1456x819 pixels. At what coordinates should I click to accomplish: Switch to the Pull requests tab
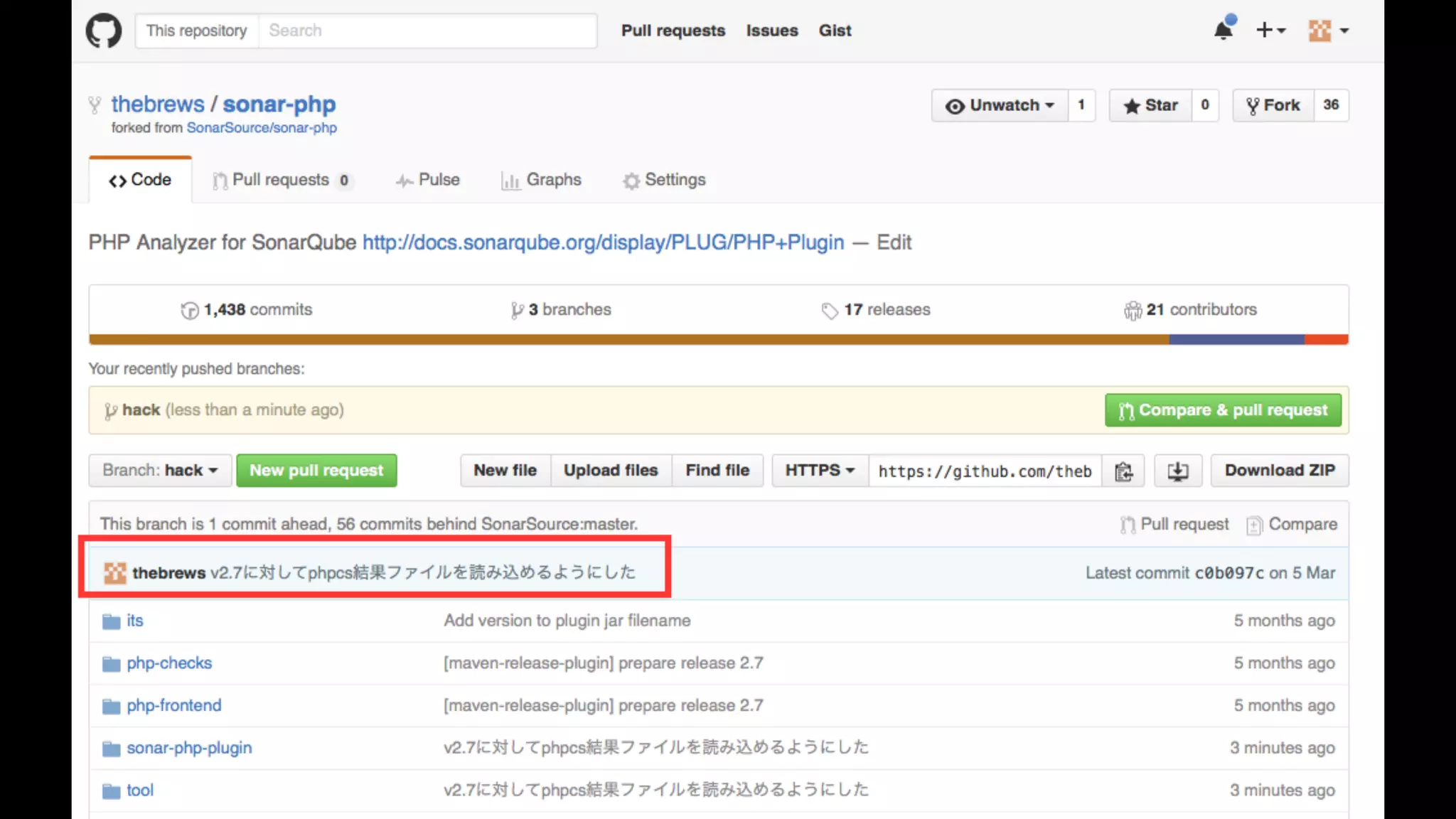[x=282, y=180]
